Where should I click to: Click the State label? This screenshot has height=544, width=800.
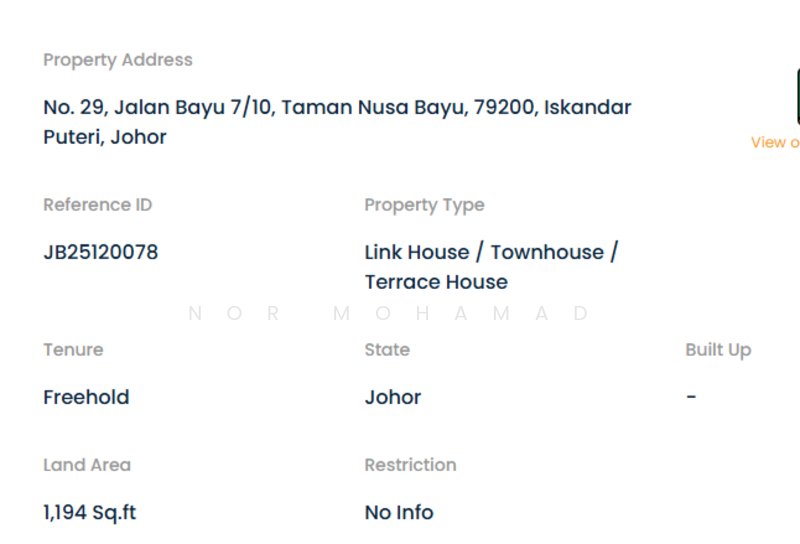387,350
